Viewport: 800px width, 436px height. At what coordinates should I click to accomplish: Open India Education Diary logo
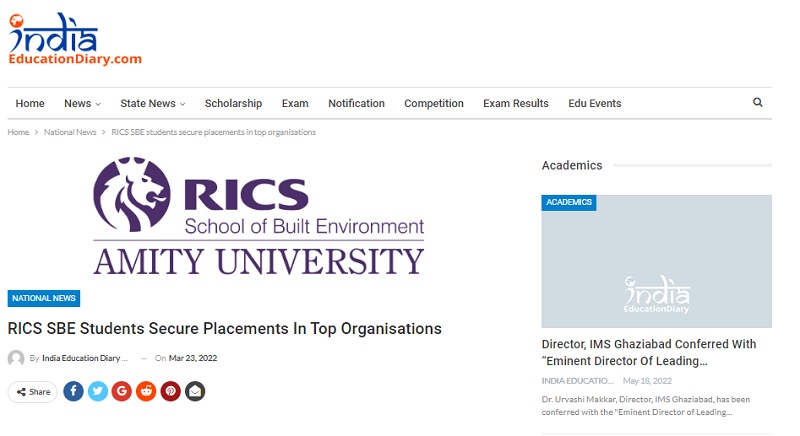pyautogui.click(x=75, y=39)
